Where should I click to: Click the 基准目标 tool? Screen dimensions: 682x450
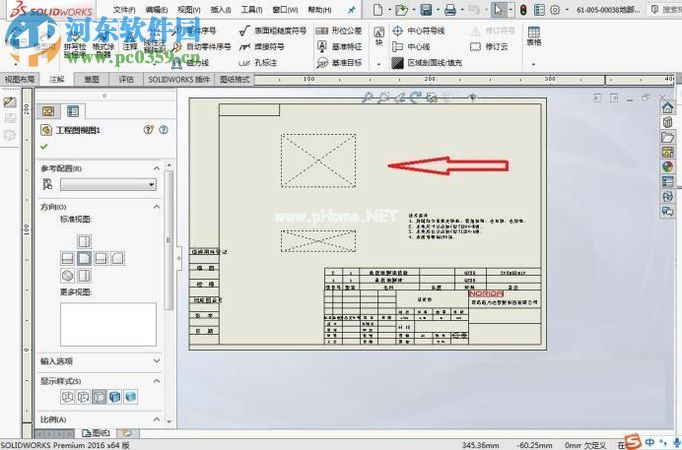click(x=339, y=63)
